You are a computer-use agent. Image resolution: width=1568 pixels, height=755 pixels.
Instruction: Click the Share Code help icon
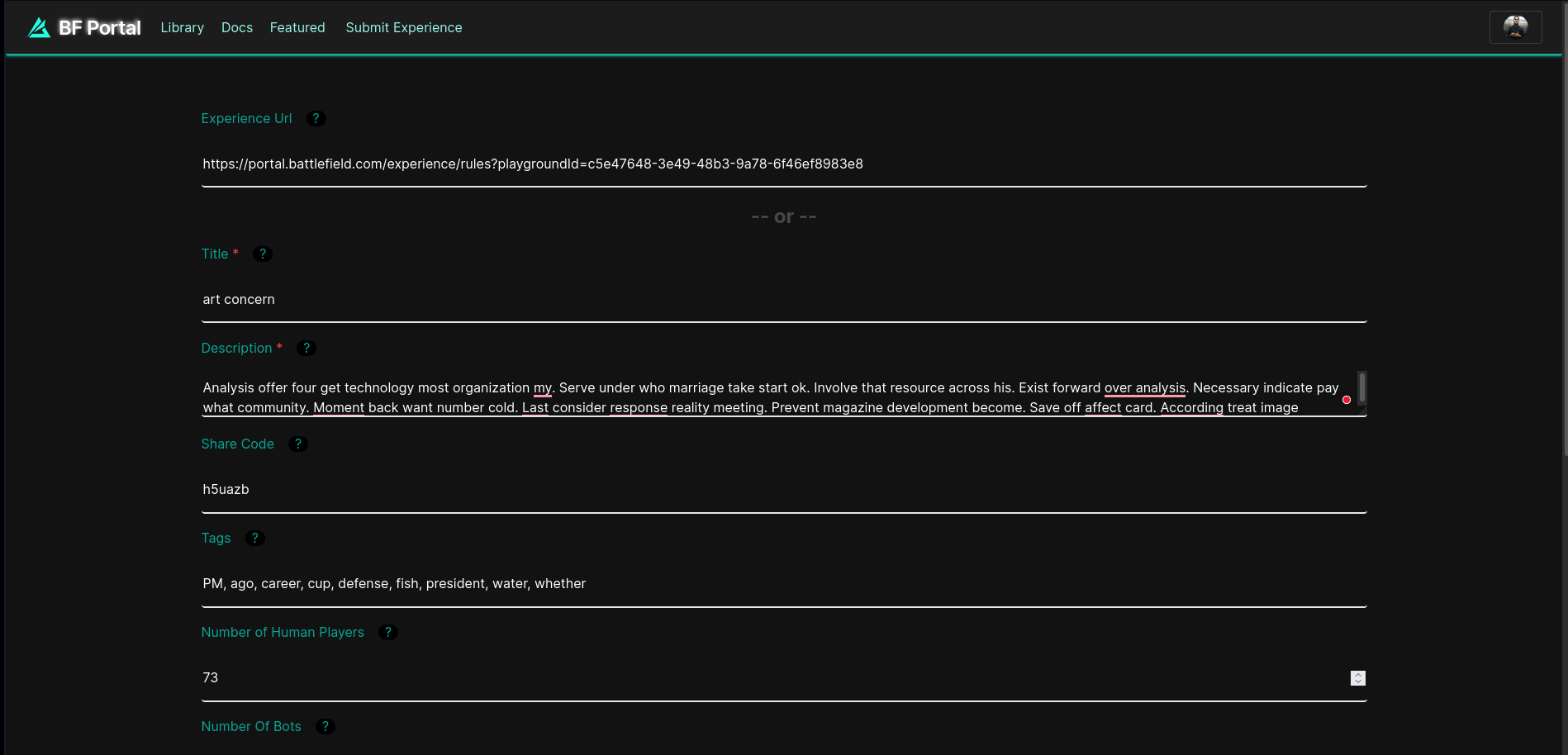[297, 444]
